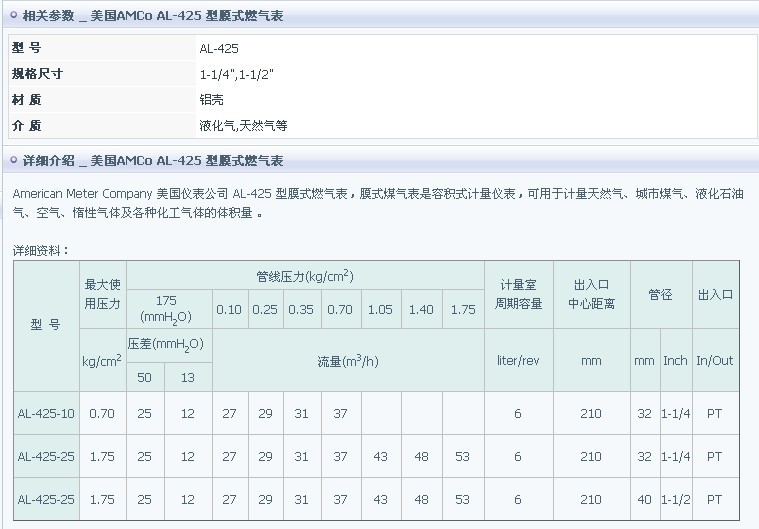The height and width of the screenshot is (529, 759).
Task: Click the 最大使用压力 header cell
Action: pyautogui.click(x=103, y=294)
